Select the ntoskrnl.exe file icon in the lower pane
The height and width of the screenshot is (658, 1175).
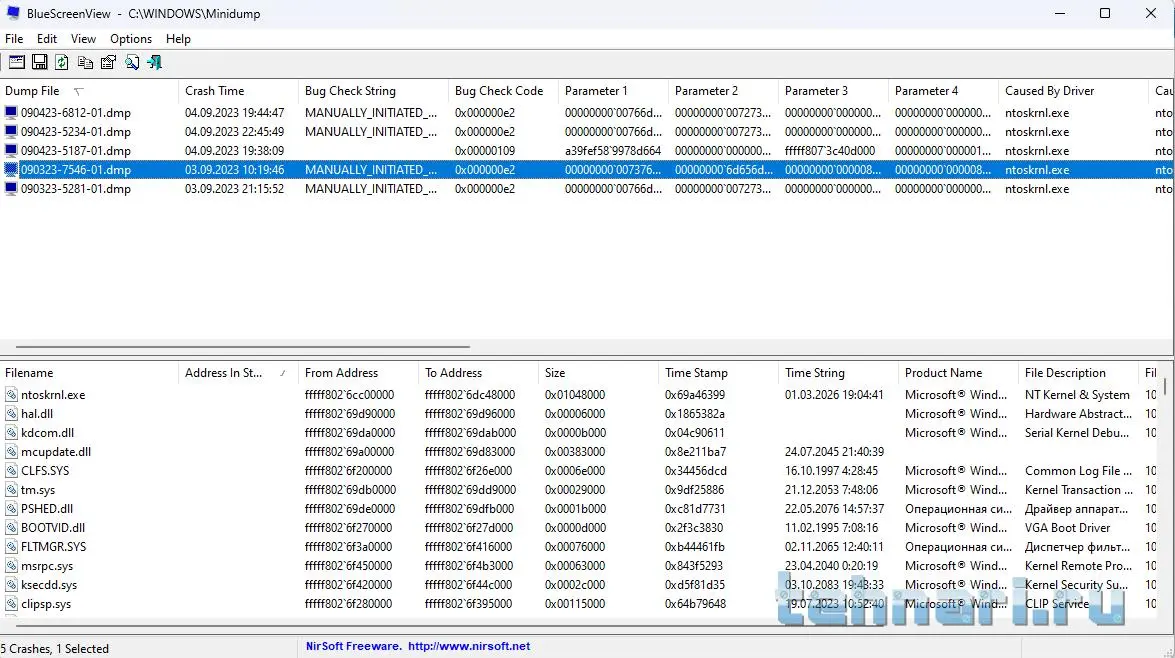[12, 395]
